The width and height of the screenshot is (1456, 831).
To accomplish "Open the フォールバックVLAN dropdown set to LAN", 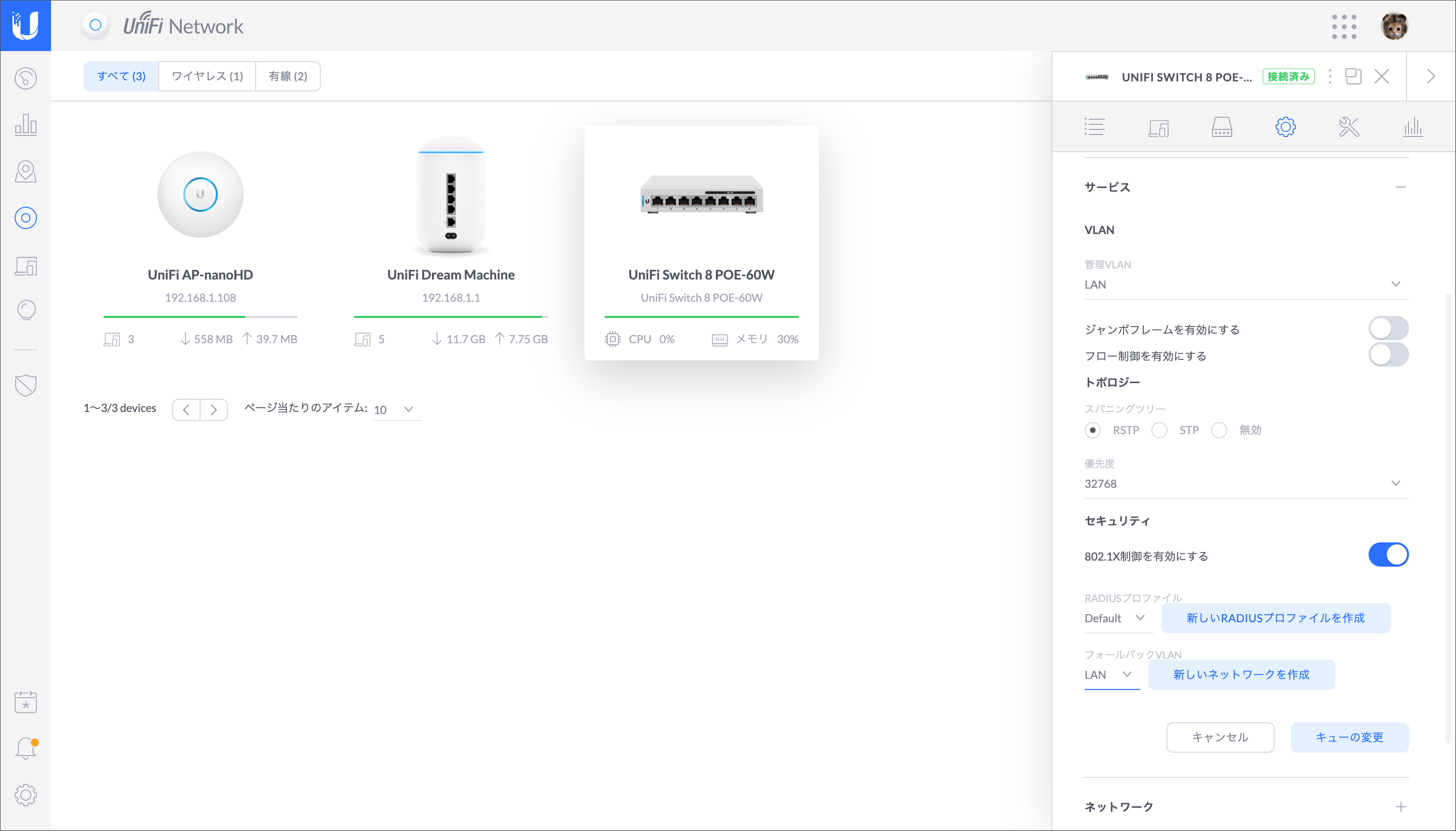I will [x=1111, y=675].
